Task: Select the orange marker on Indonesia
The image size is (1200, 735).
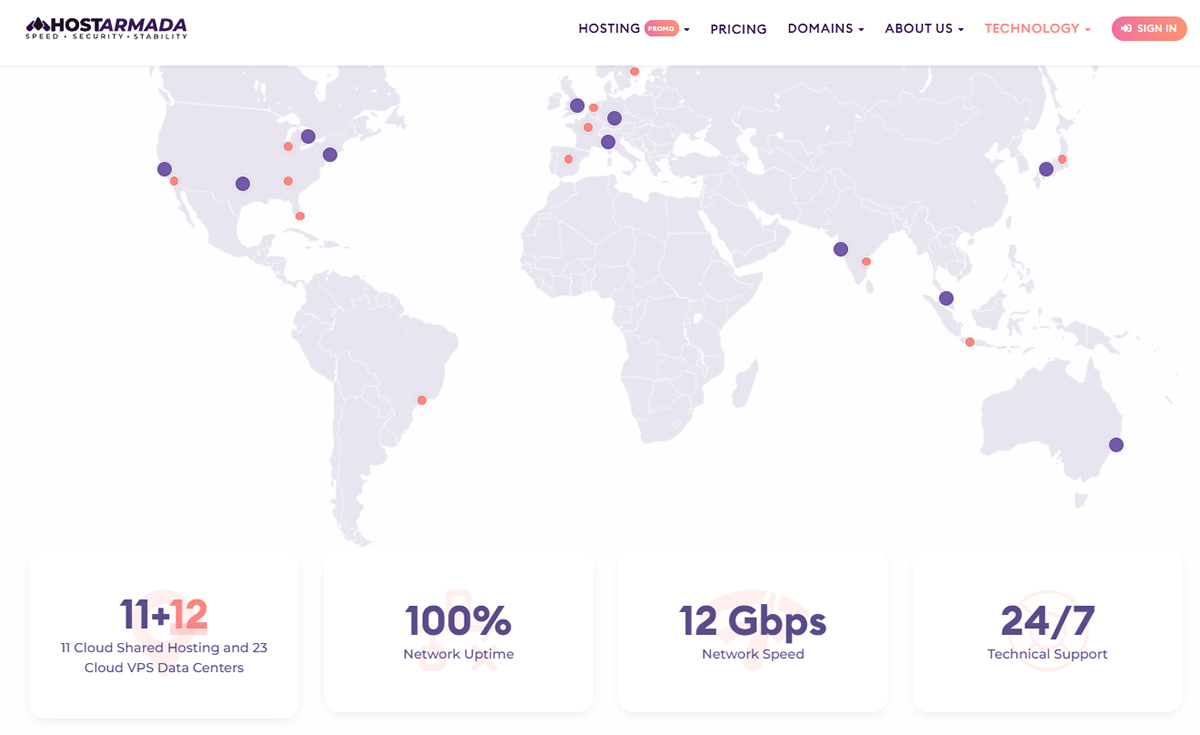Action: 969,341
